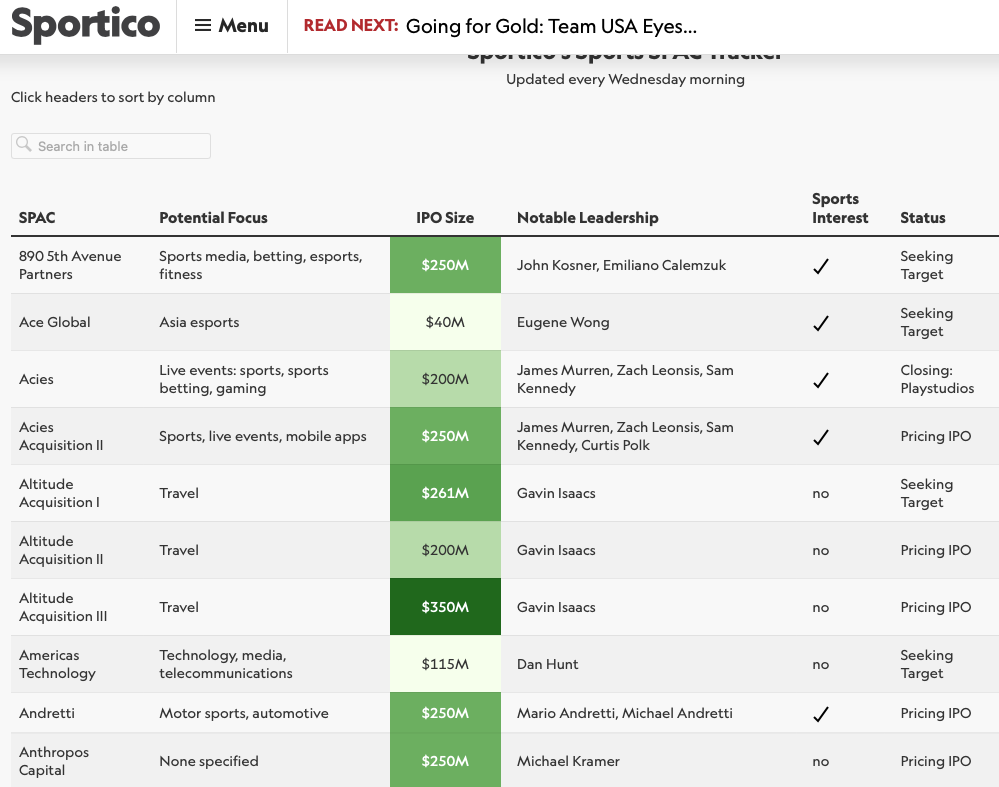Click the 'no' sports interest for Altitude Acquisition I
Image resolution: width=999 pixels, height=787 pixels.
(821, 493)
